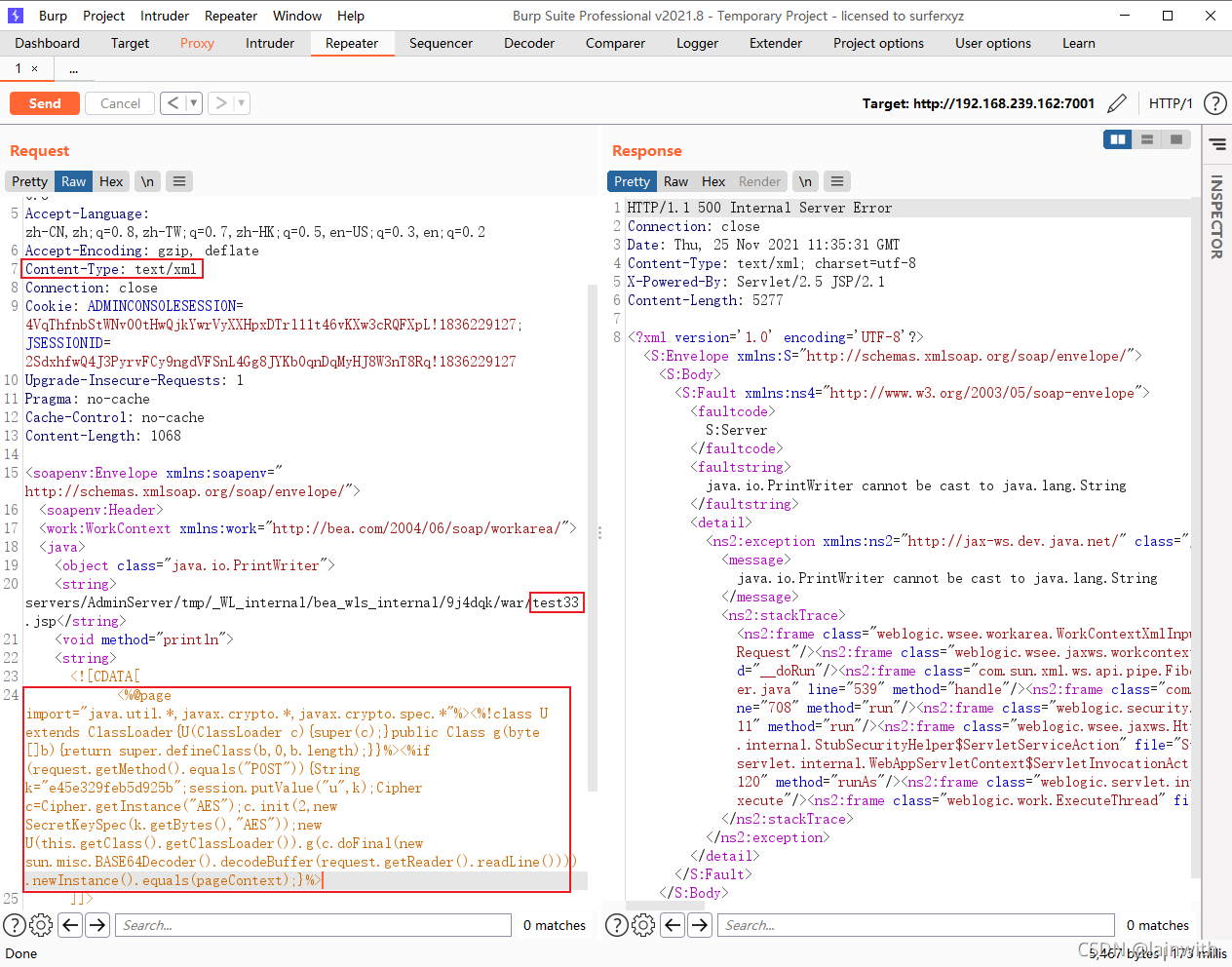Switch to the Learn tab
Screen dimensions: 1232x967
coord(1079,43)
